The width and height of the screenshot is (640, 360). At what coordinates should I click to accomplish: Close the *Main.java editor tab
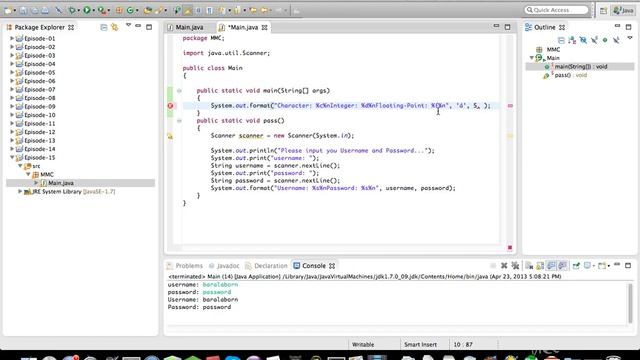[x=264, y=27]
